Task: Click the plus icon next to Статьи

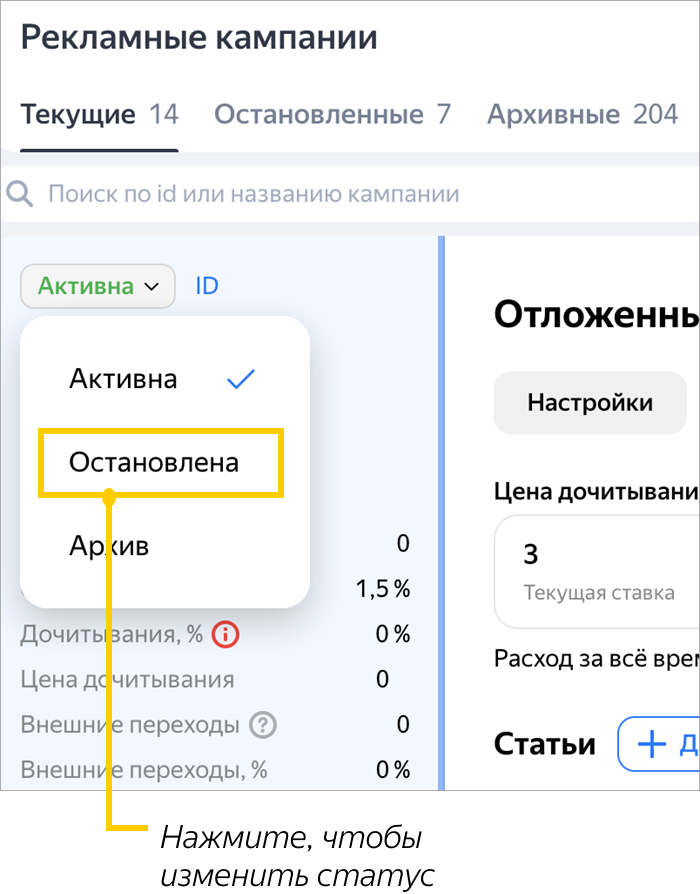Action: point(651,745)
